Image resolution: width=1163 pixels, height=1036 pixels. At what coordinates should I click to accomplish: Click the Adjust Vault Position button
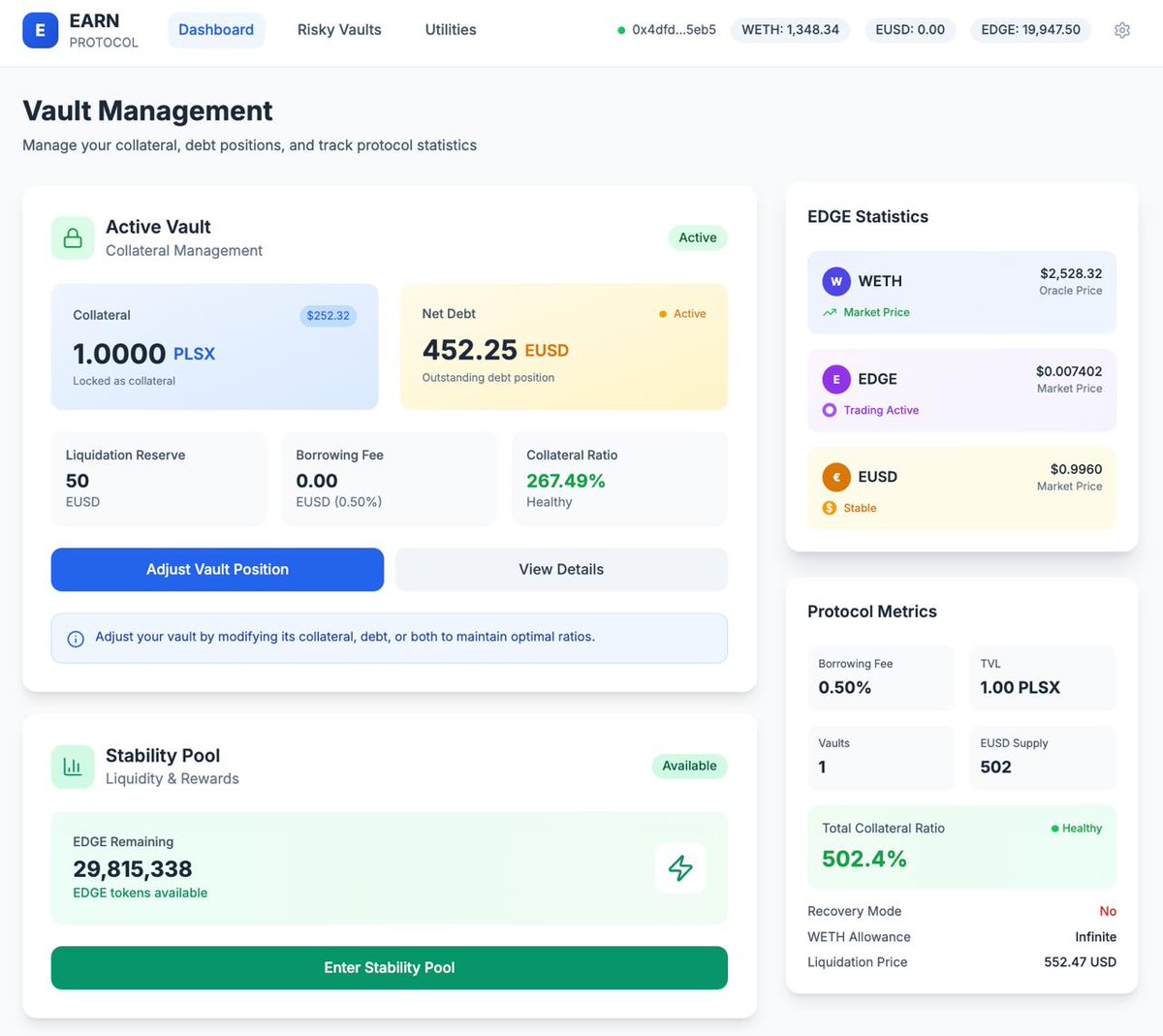(x=217, y=570)
